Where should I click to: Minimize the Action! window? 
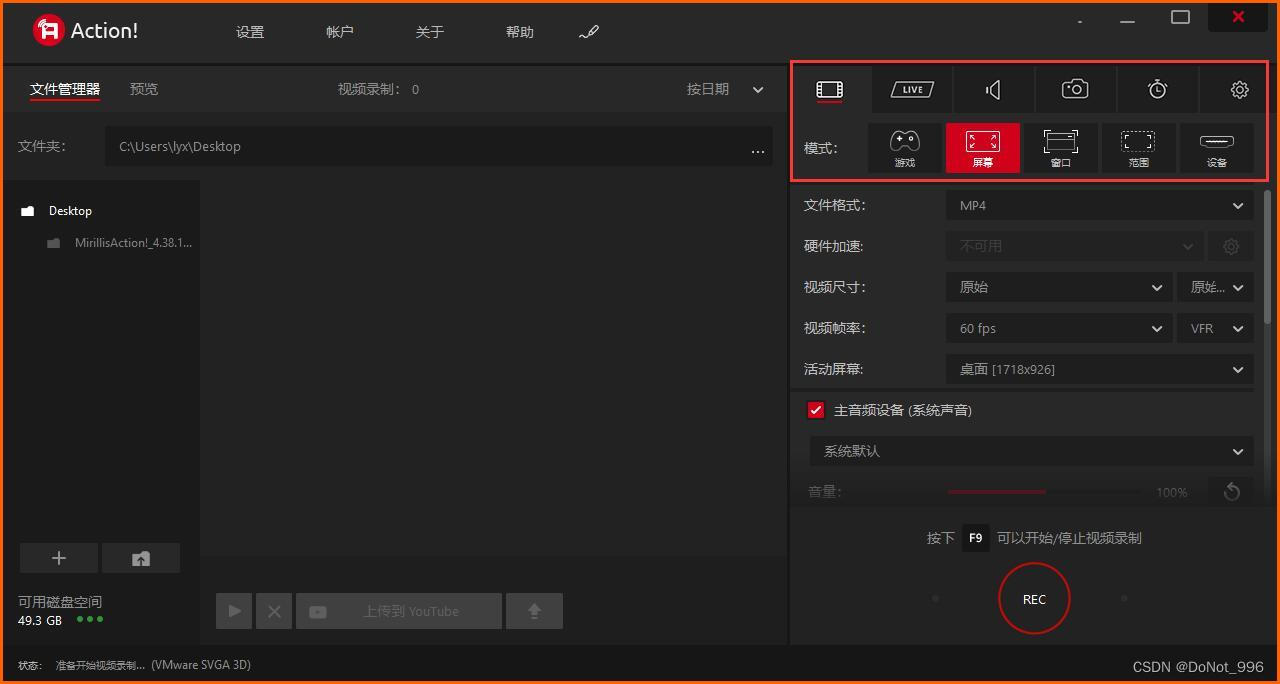click(1127, 20)
